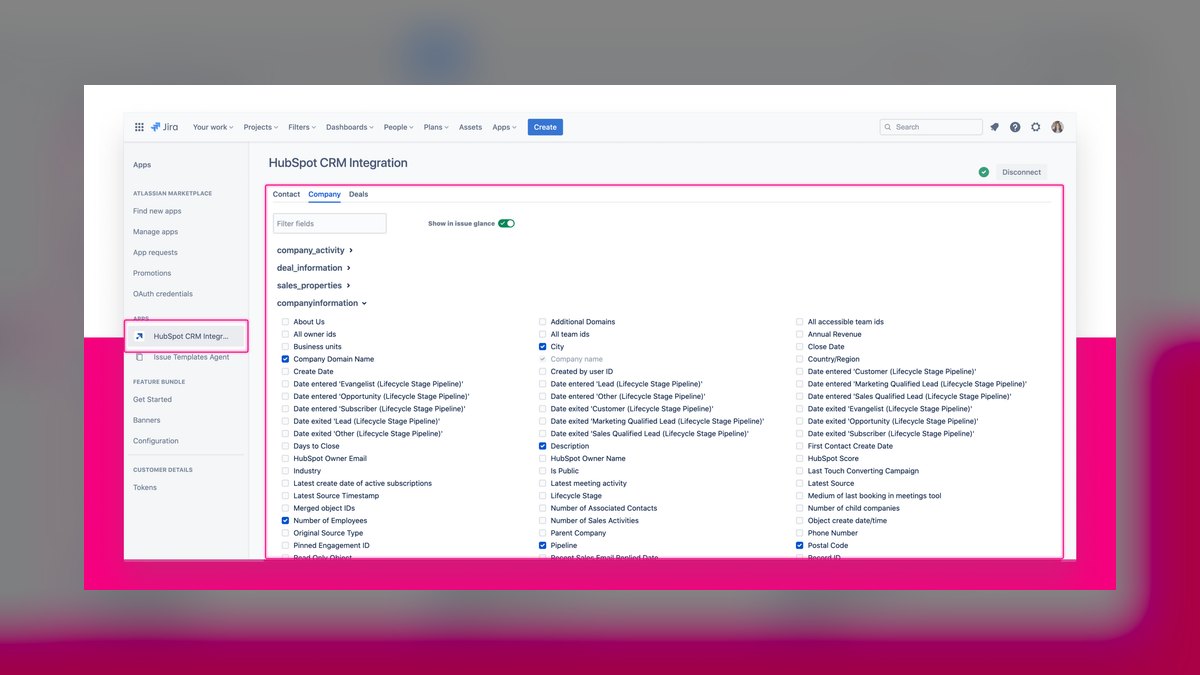The height and width of the screenshot is (675, 1200).
Task: Open Promotions in sidebar
Action: pyautogui.click(x=152, y=273)
